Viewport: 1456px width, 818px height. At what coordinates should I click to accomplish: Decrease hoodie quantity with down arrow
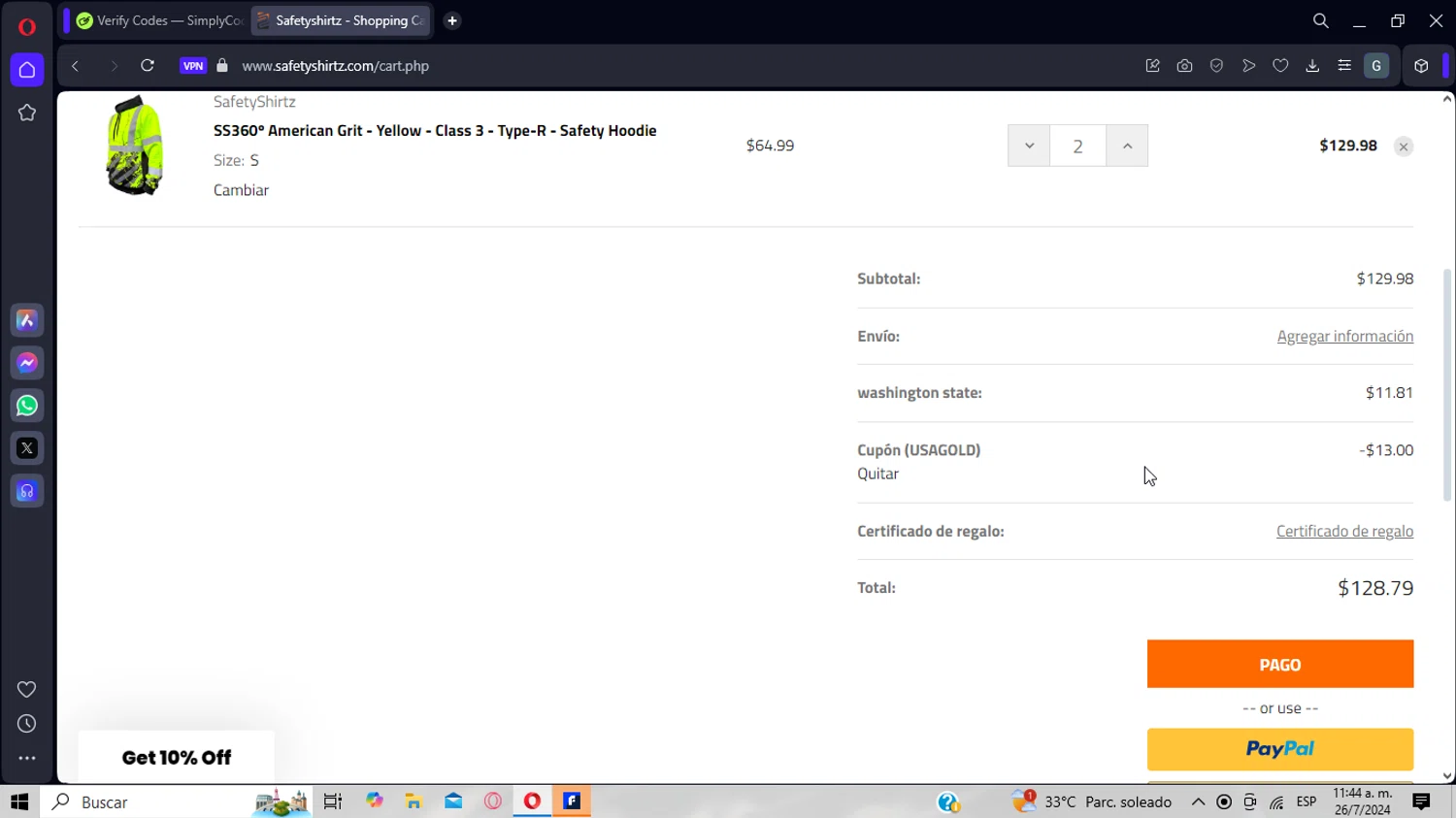pos(1029,146)
